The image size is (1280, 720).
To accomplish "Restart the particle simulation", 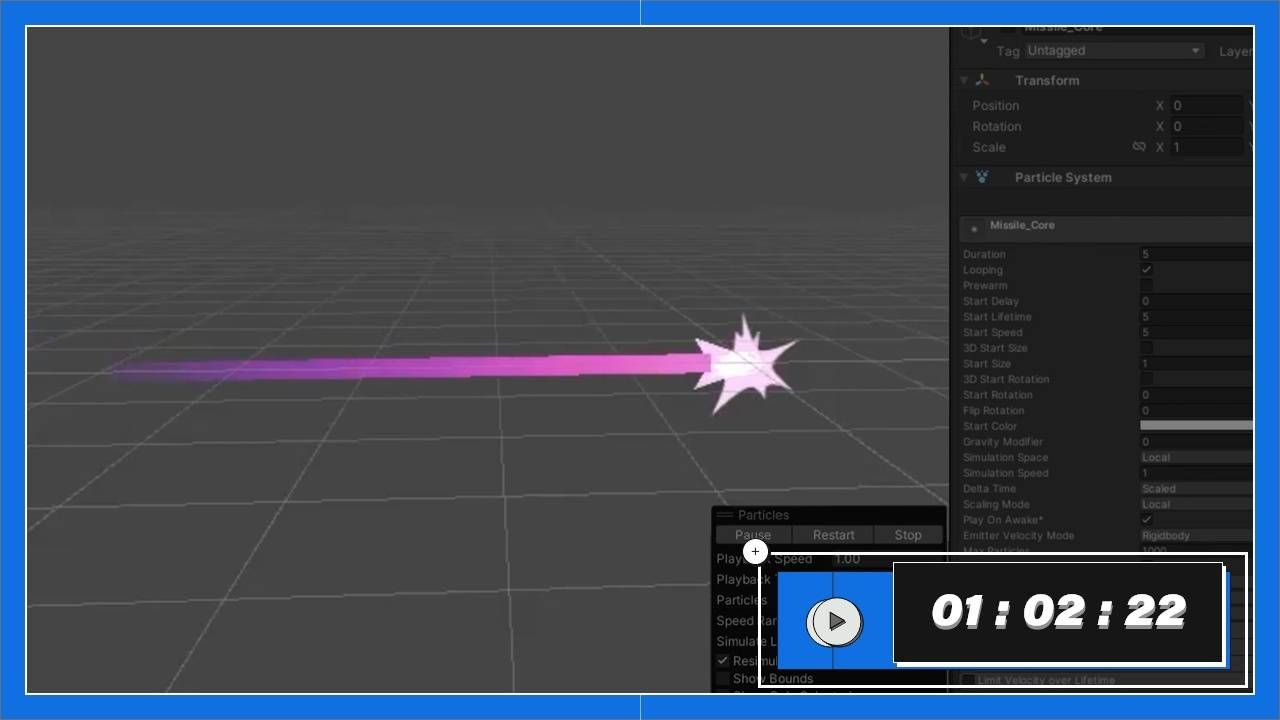I will pos(833,535).
